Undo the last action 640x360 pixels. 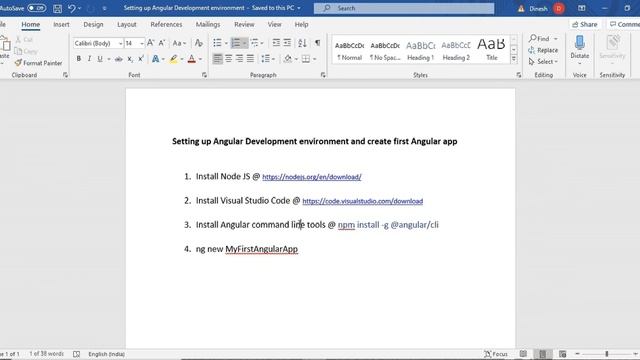click(x=71, y=8)
